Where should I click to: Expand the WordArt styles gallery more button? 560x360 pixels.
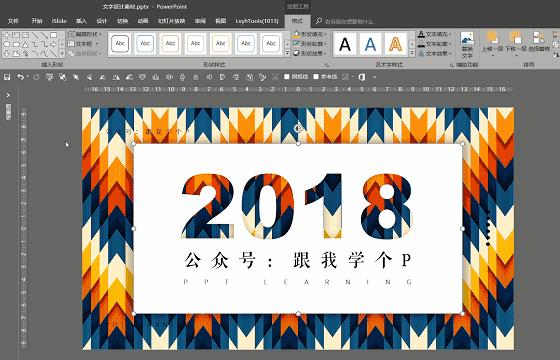pyautogui.click(x=412, y=53)
